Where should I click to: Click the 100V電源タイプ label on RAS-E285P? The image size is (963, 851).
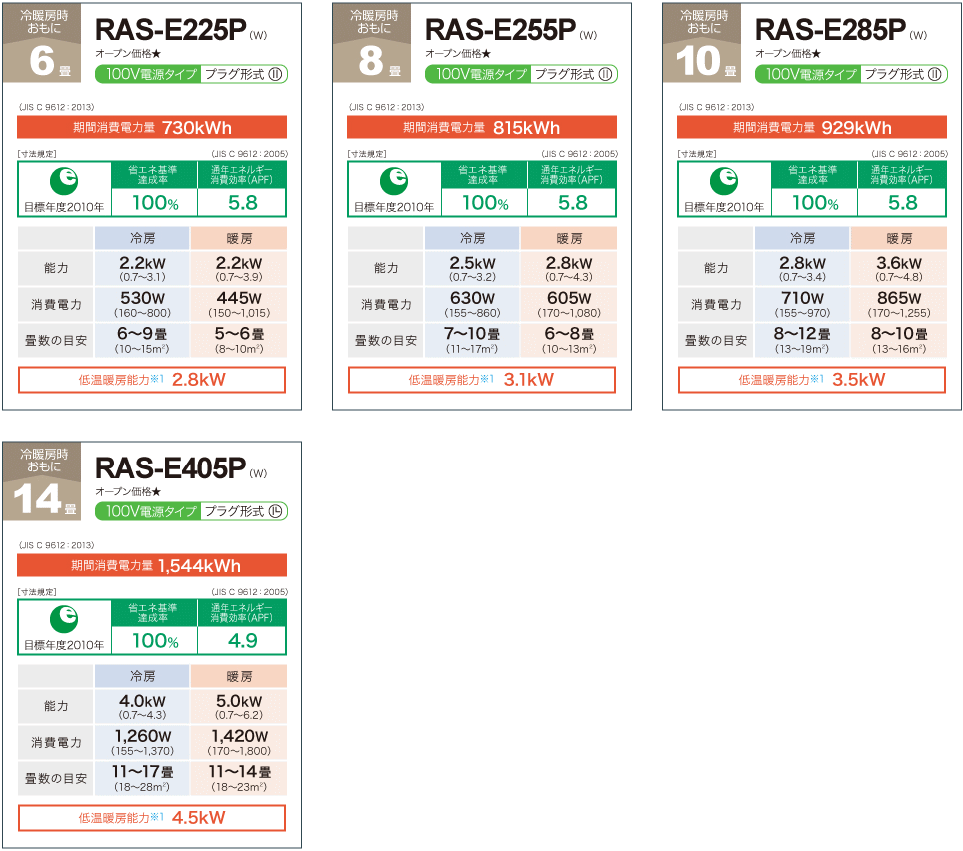pos(808,74)
